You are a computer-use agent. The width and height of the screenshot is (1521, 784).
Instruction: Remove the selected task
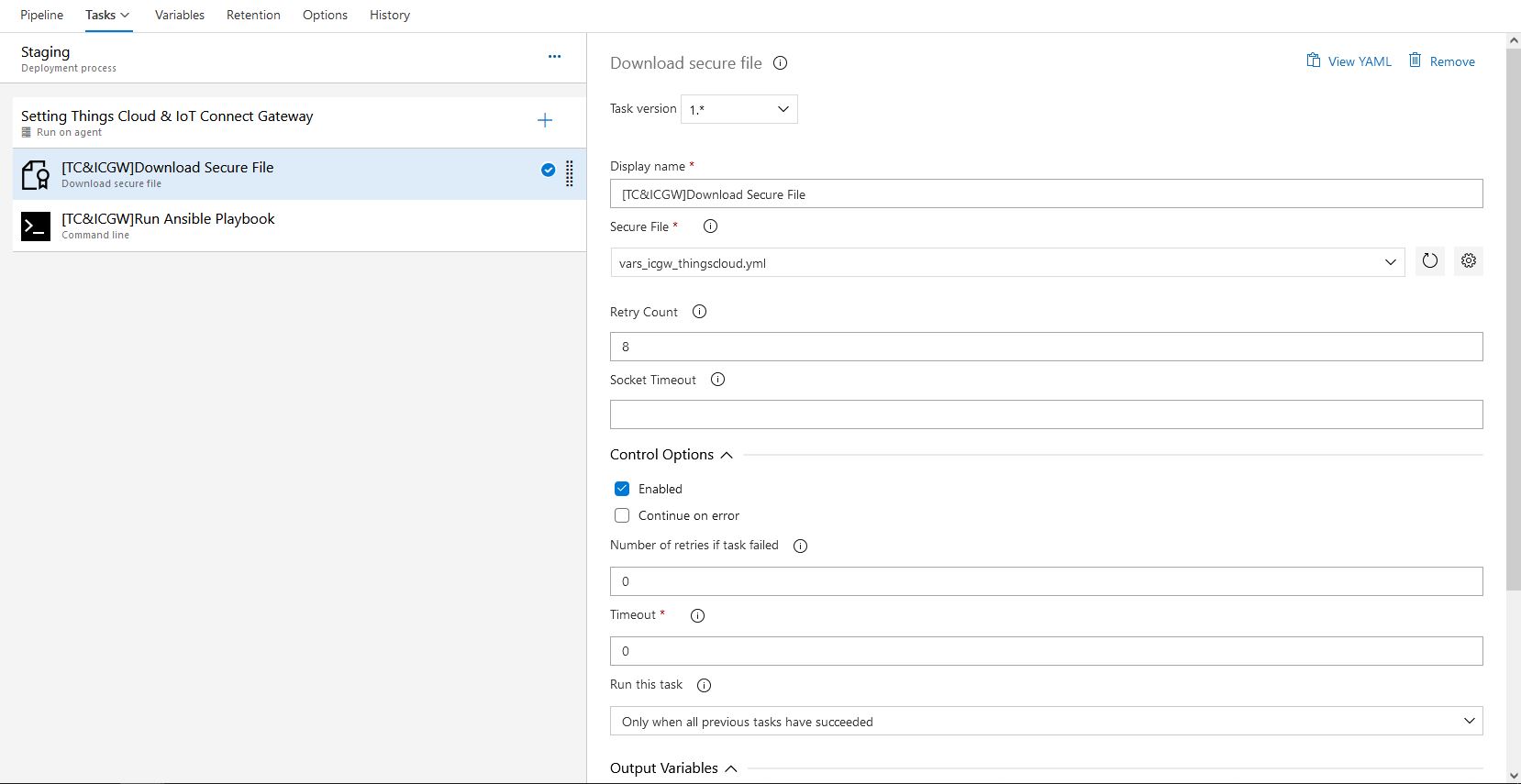1442,61
